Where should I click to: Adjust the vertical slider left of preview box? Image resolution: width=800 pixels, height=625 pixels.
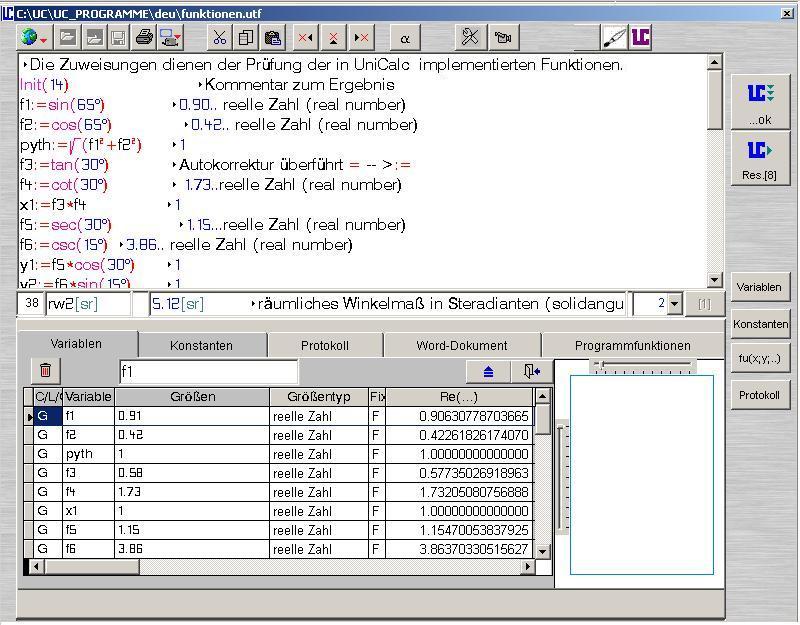click(x=562, y=477)
